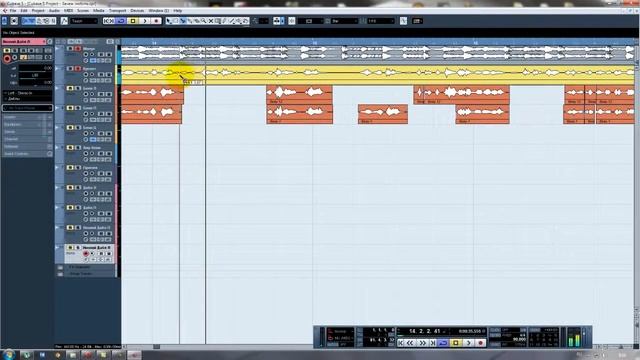
Task: Select the Object Selection arrow tool
Action: click(169, 21)
